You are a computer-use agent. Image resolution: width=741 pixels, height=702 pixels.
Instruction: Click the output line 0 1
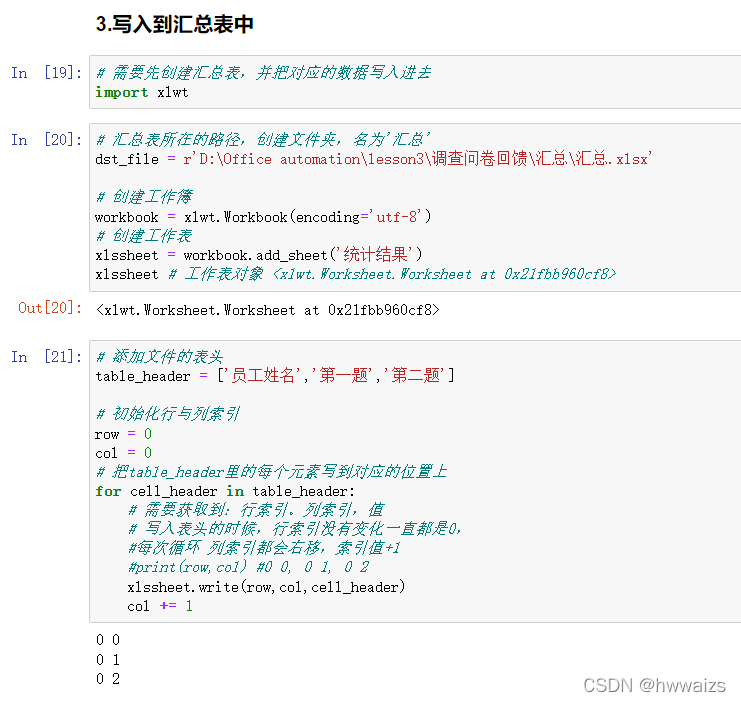point(108,659)
